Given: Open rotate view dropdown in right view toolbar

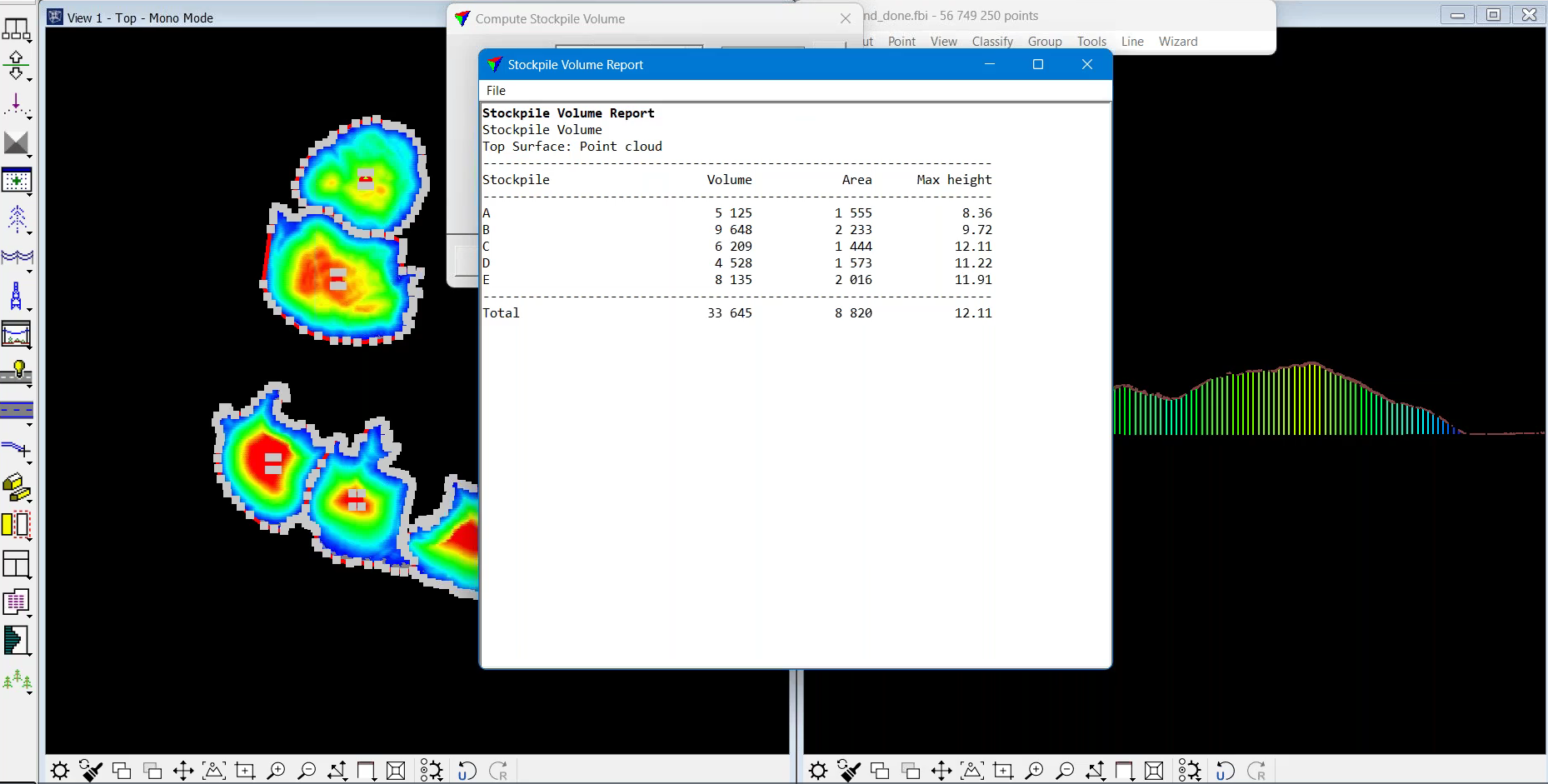Looking at the screenshot, I should 1096,771.
